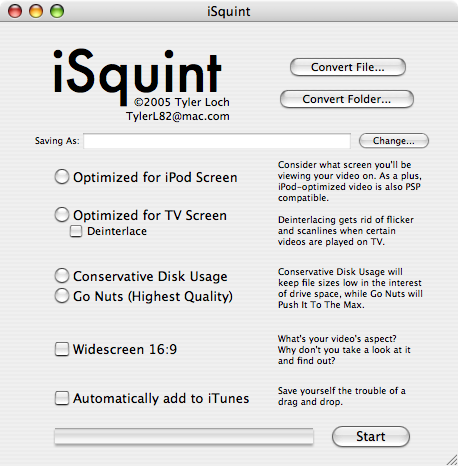Choose Conservative Disk Usage radio button
Image resolution: width=458 pixels, height=466 pixels.
point(62,276)
